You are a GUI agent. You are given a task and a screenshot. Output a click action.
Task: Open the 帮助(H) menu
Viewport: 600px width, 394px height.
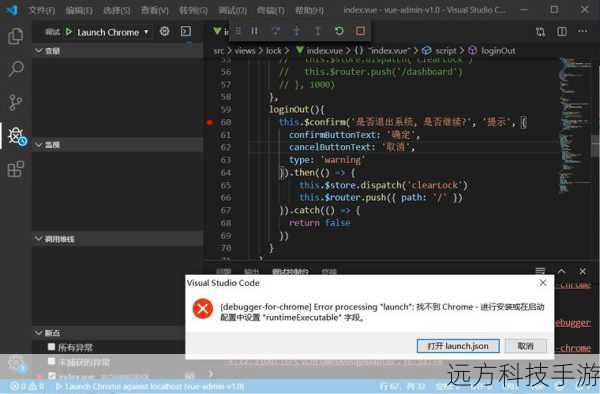(309, 10)
